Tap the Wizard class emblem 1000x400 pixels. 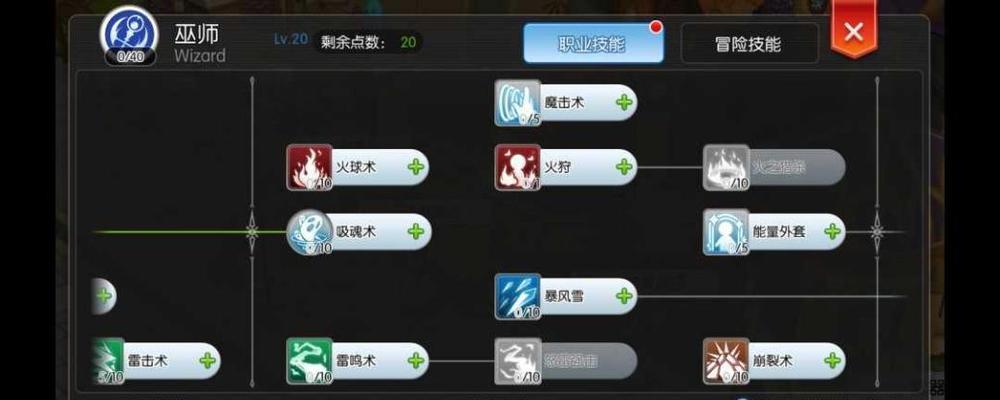point(129,35)
